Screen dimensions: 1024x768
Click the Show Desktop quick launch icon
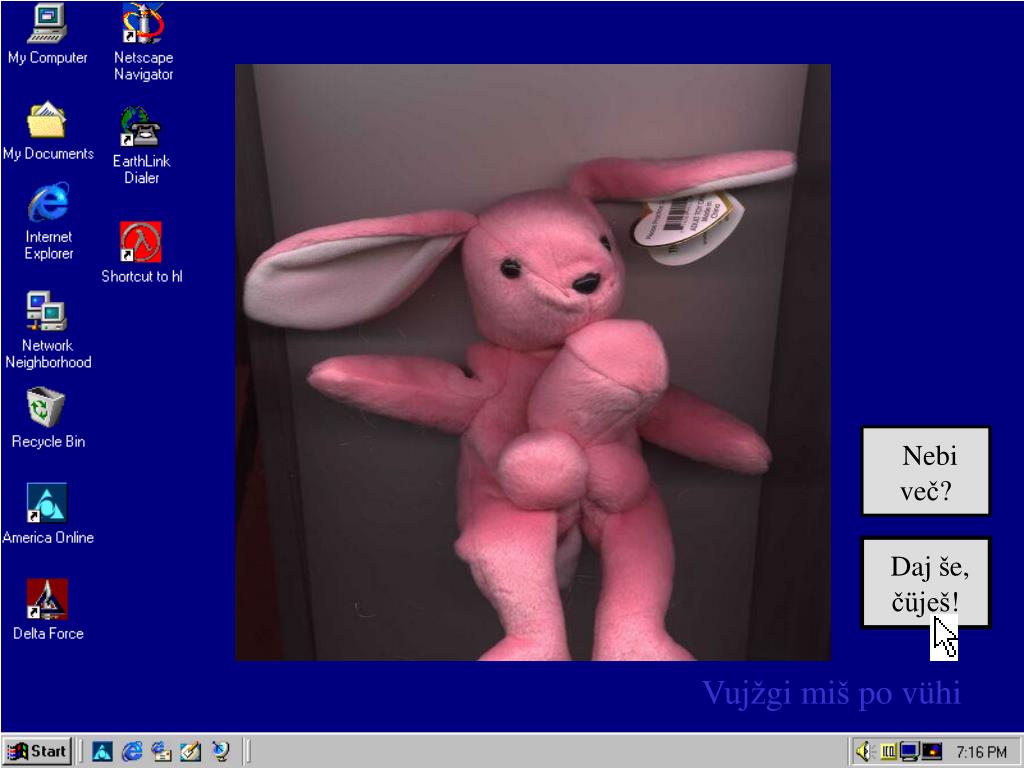[191, 752]
